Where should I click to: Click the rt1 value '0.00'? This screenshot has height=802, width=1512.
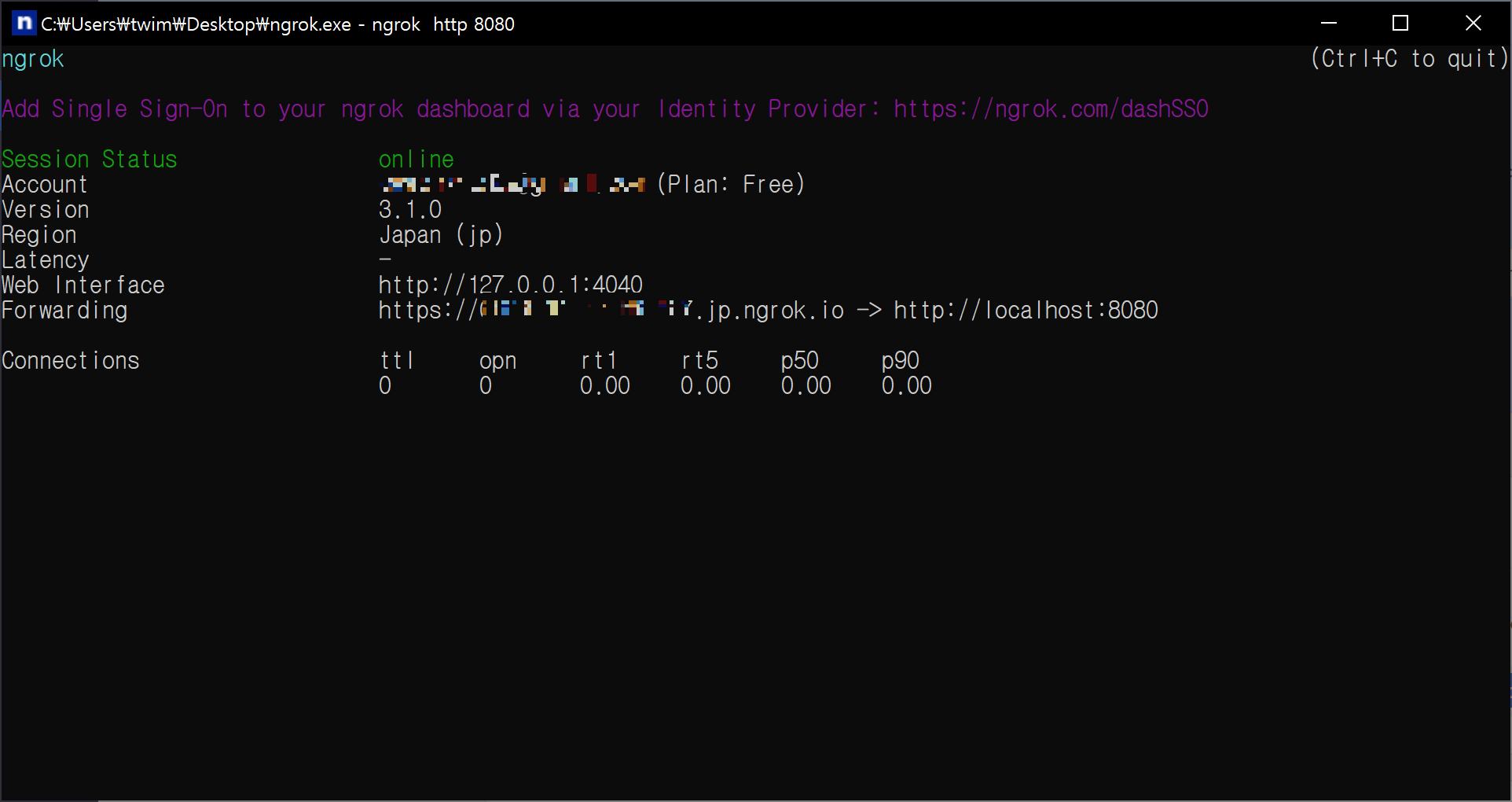pyautogui.click(x=605, y=386)
